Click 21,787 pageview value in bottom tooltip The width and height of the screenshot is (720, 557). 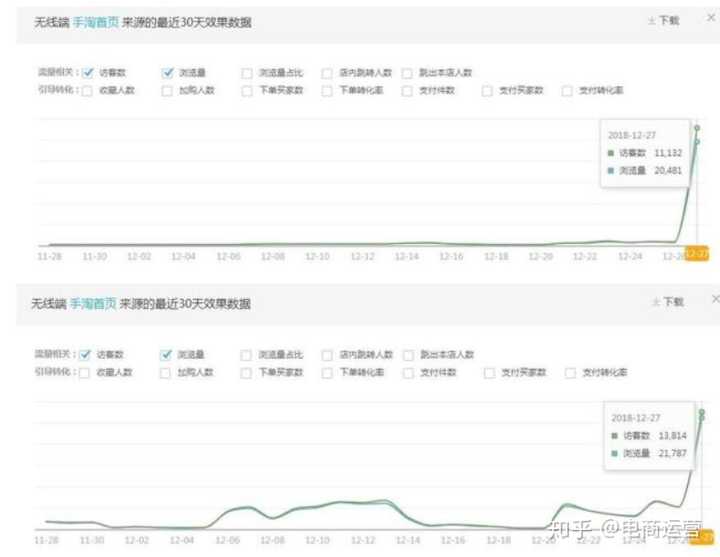tap(673, 453)
